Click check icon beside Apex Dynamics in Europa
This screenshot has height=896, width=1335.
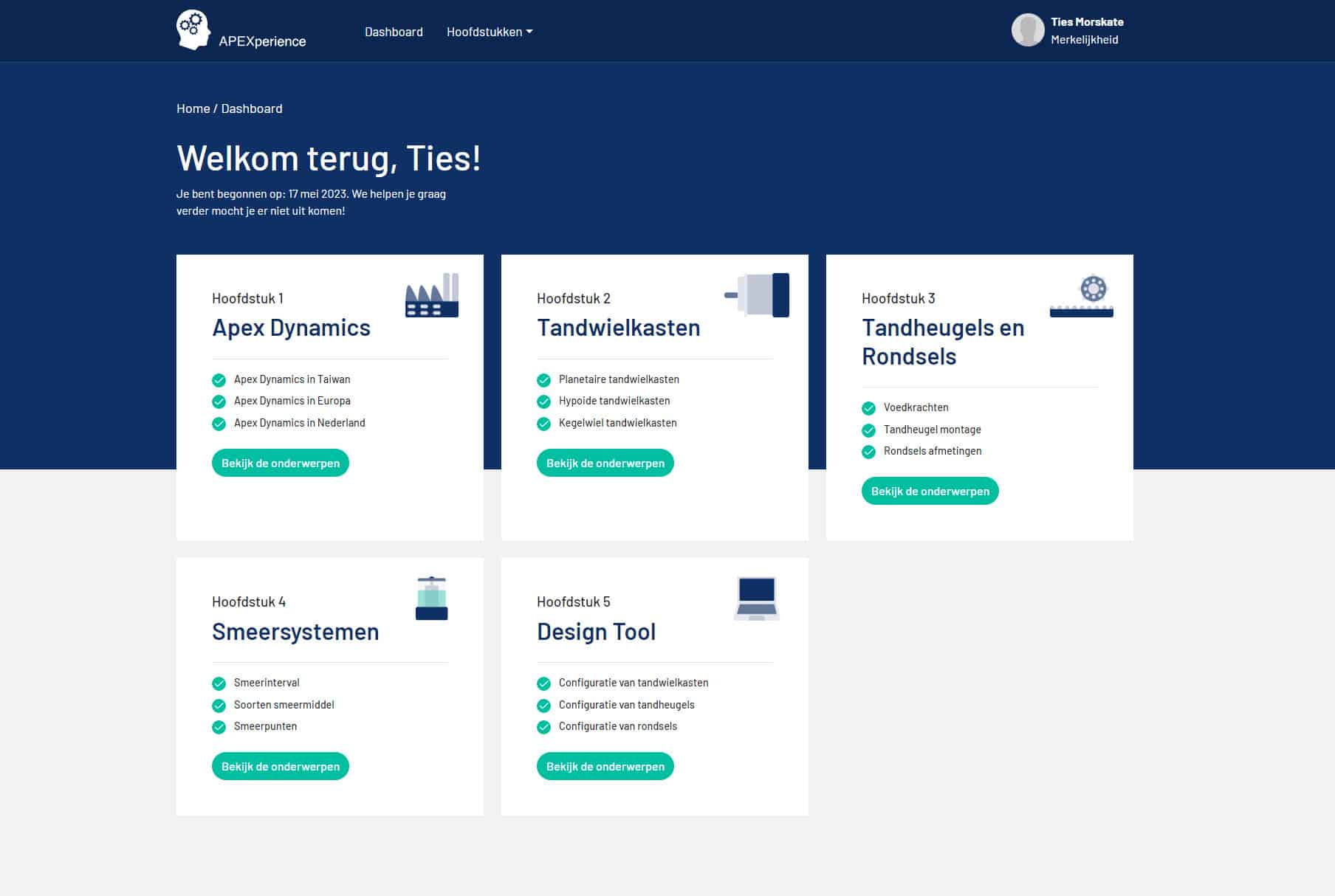pos(219,402)
